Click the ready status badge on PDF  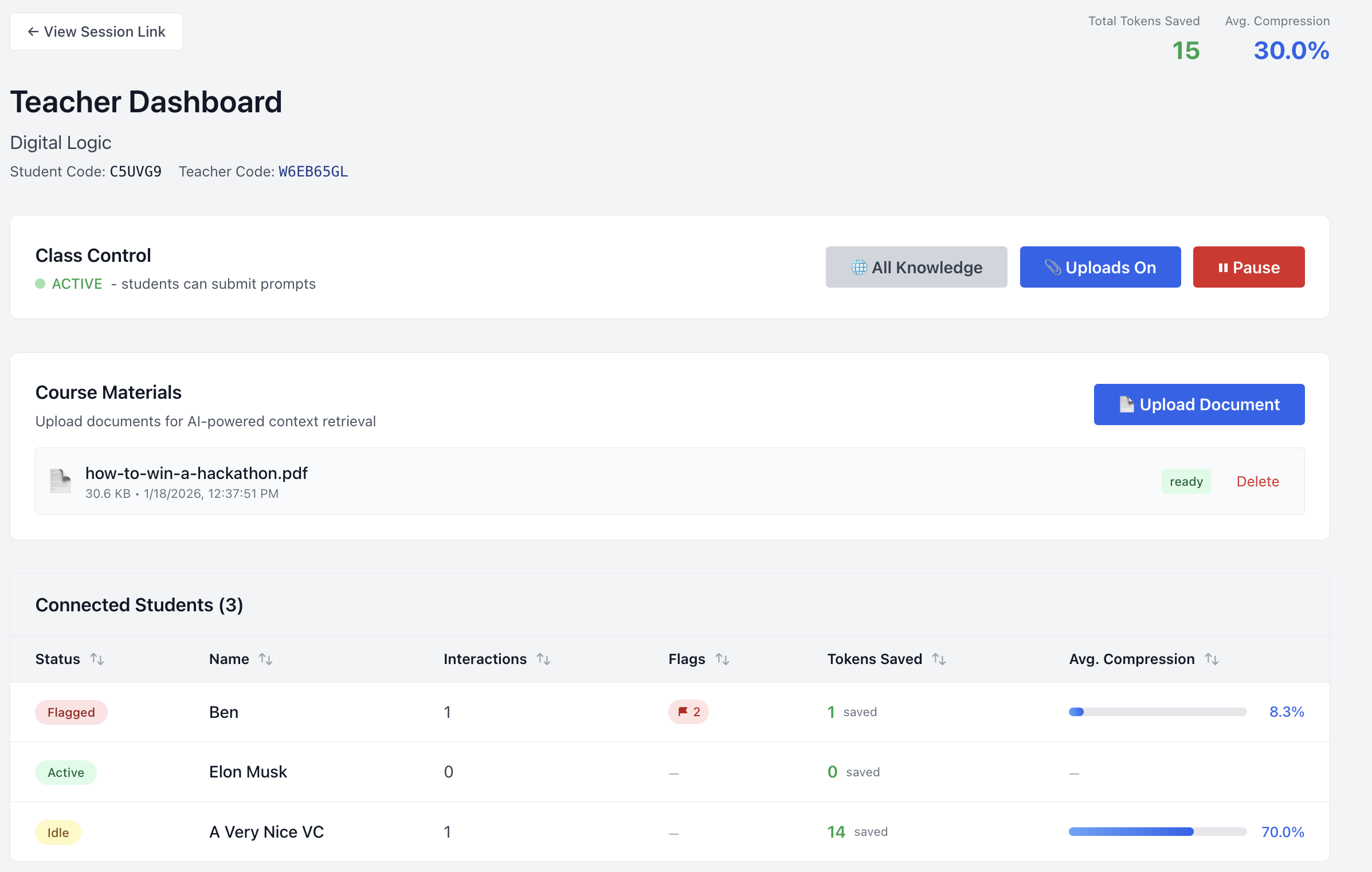tap(1186, 481)
